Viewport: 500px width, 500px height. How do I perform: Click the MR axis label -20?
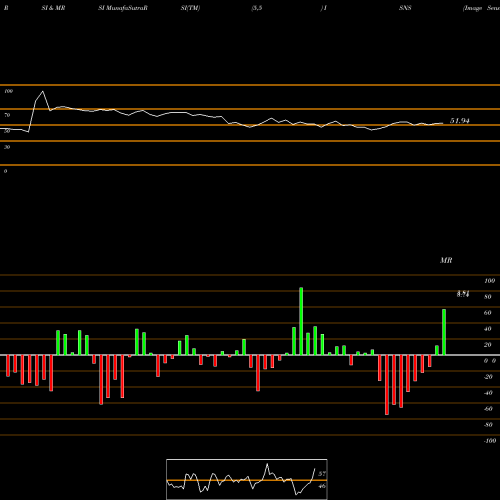coord(488,377)
